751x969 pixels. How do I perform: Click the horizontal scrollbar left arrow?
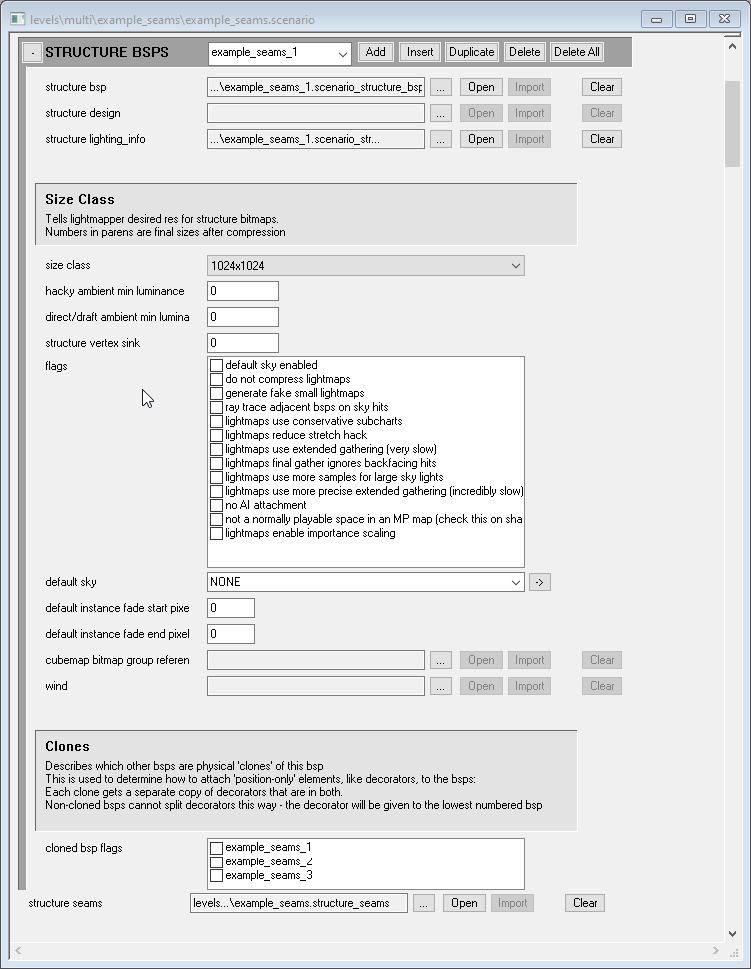point(18,950)
